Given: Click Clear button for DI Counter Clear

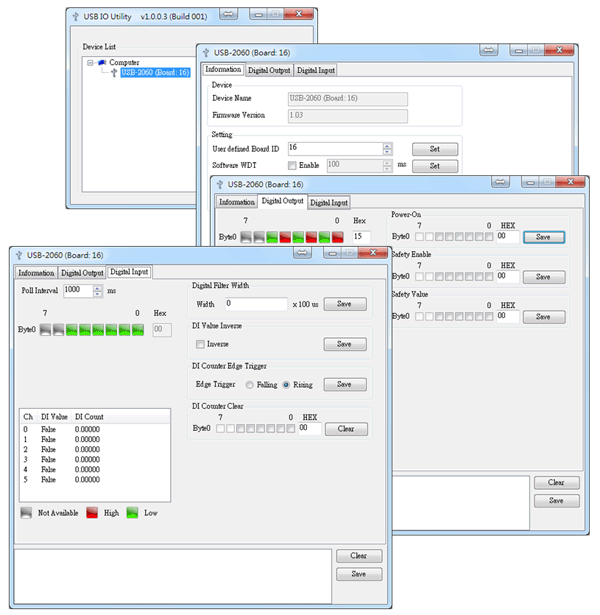Looking at the screenshot, I should pyautogui.click(x=346, y=429).
